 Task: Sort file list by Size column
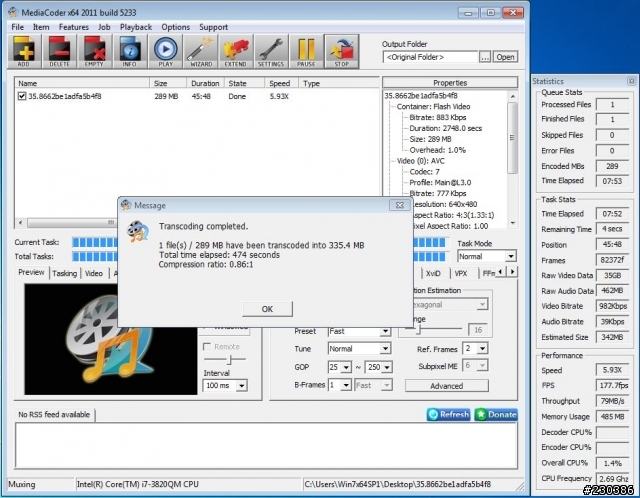168,83
